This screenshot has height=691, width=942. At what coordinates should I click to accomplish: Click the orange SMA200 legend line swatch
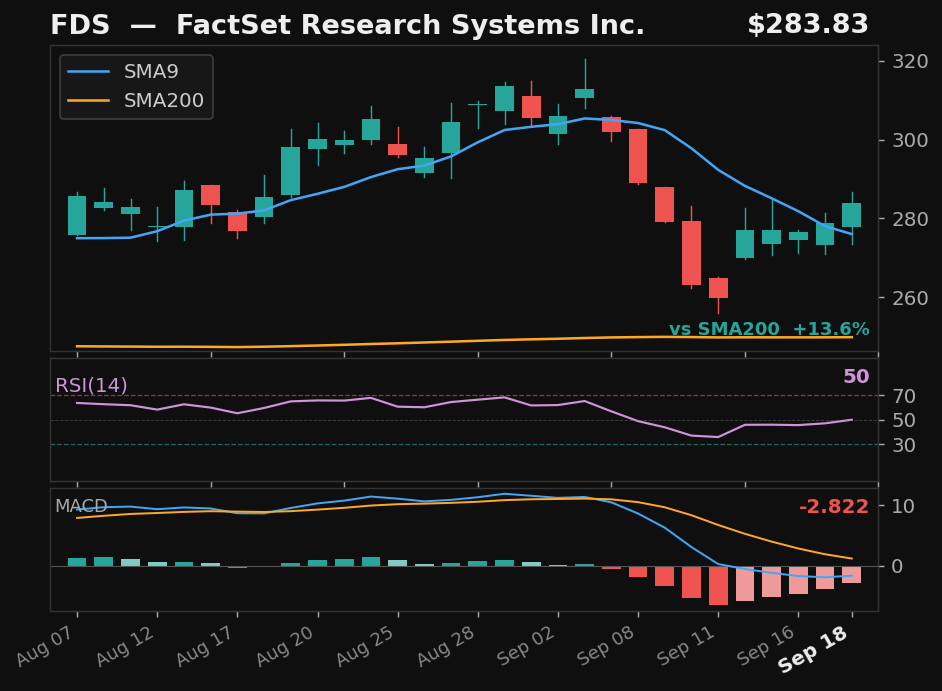[88, 101]
